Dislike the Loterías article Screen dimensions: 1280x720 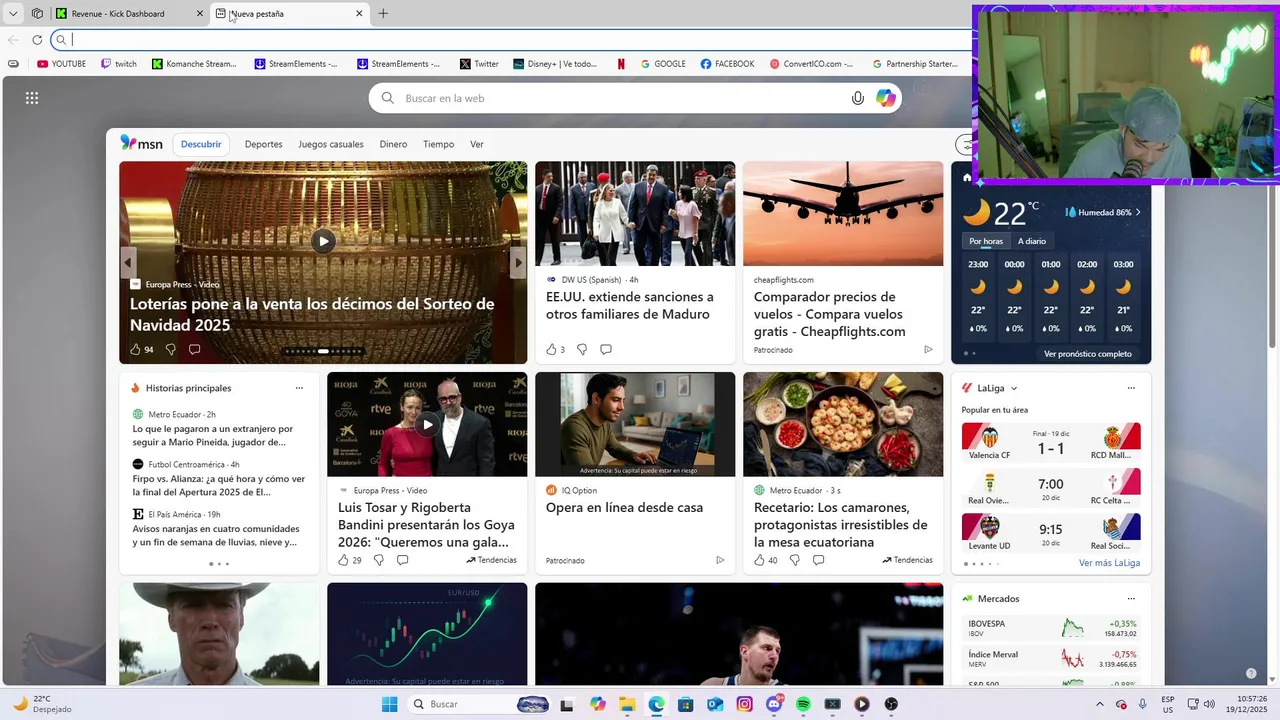coord(170,349)
